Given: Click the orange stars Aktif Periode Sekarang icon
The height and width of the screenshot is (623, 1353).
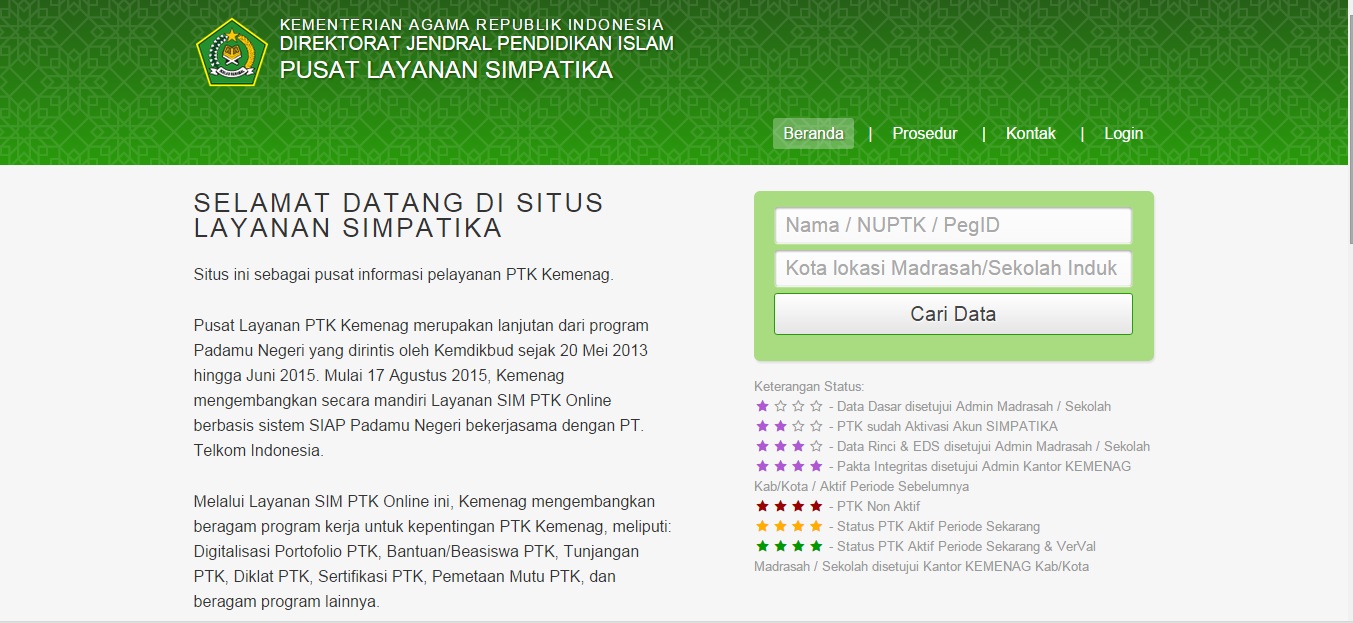Looking at the screenshot, I should (x=789, y=526).
